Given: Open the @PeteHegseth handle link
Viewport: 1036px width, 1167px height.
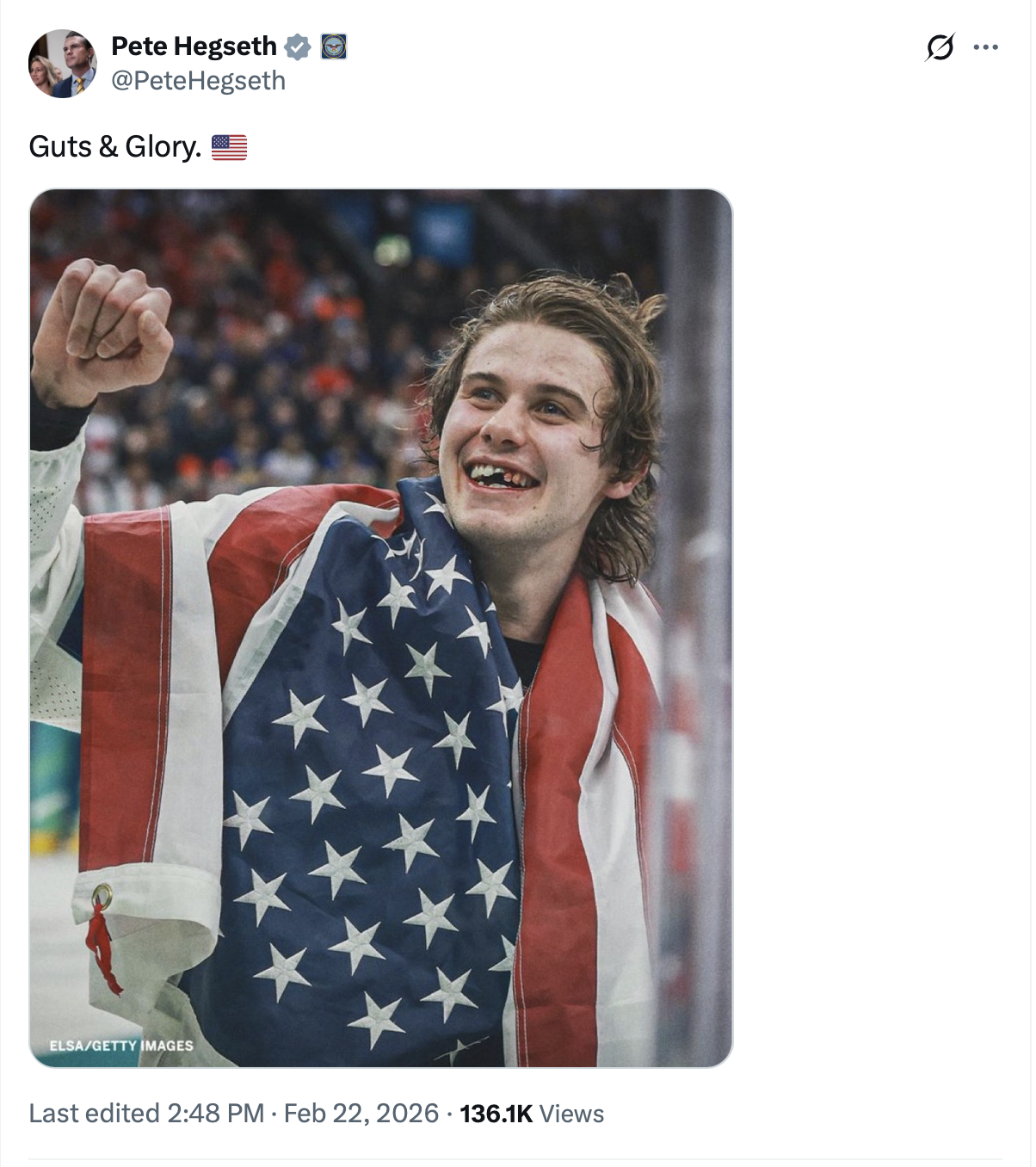Looking at the screenshot, I should (x=198, y=81).
